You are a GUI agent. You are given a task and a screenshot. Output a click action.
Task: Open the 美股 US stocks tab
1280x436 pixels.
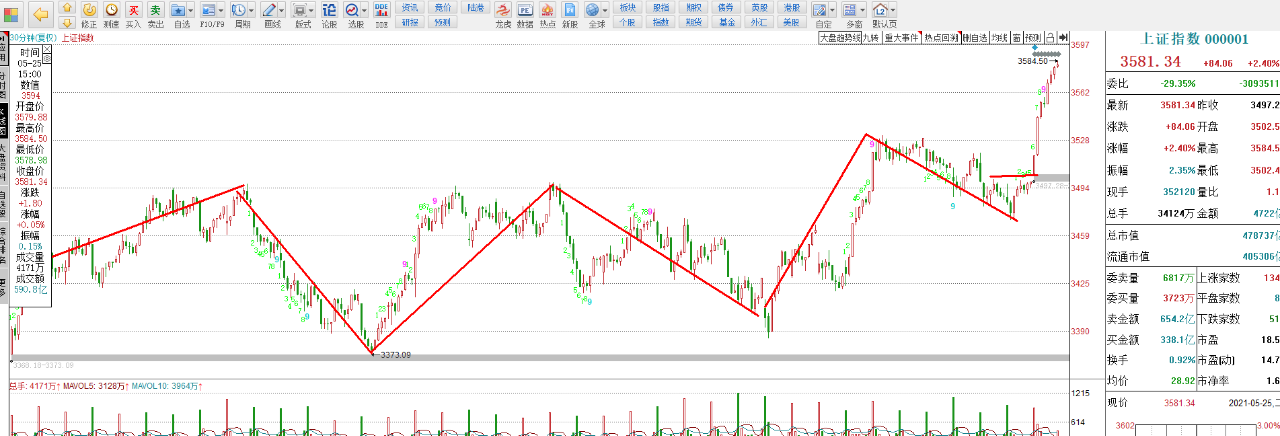(791, 21)
